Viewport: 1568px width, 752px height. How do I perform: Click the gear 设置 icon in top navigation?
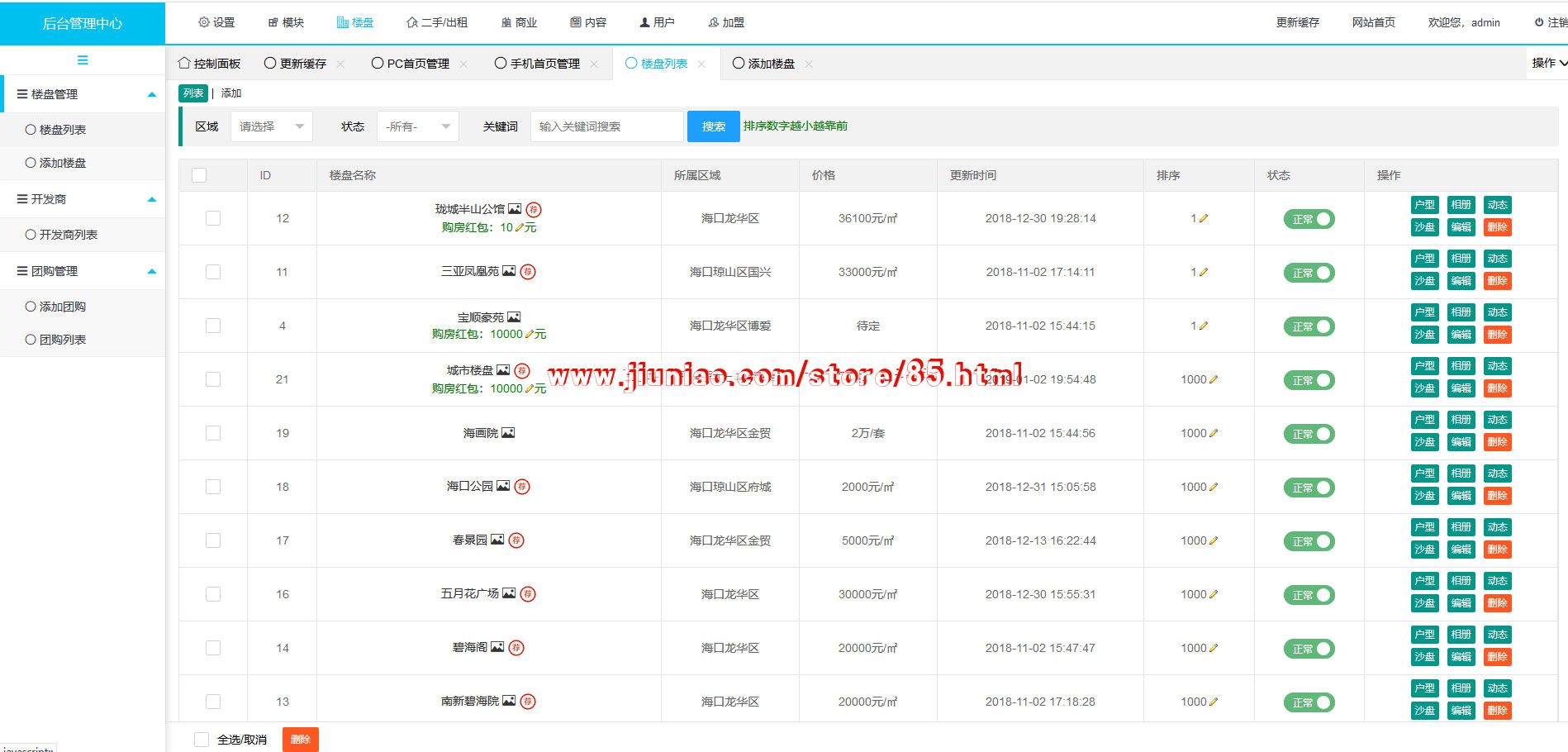(204, 22)
